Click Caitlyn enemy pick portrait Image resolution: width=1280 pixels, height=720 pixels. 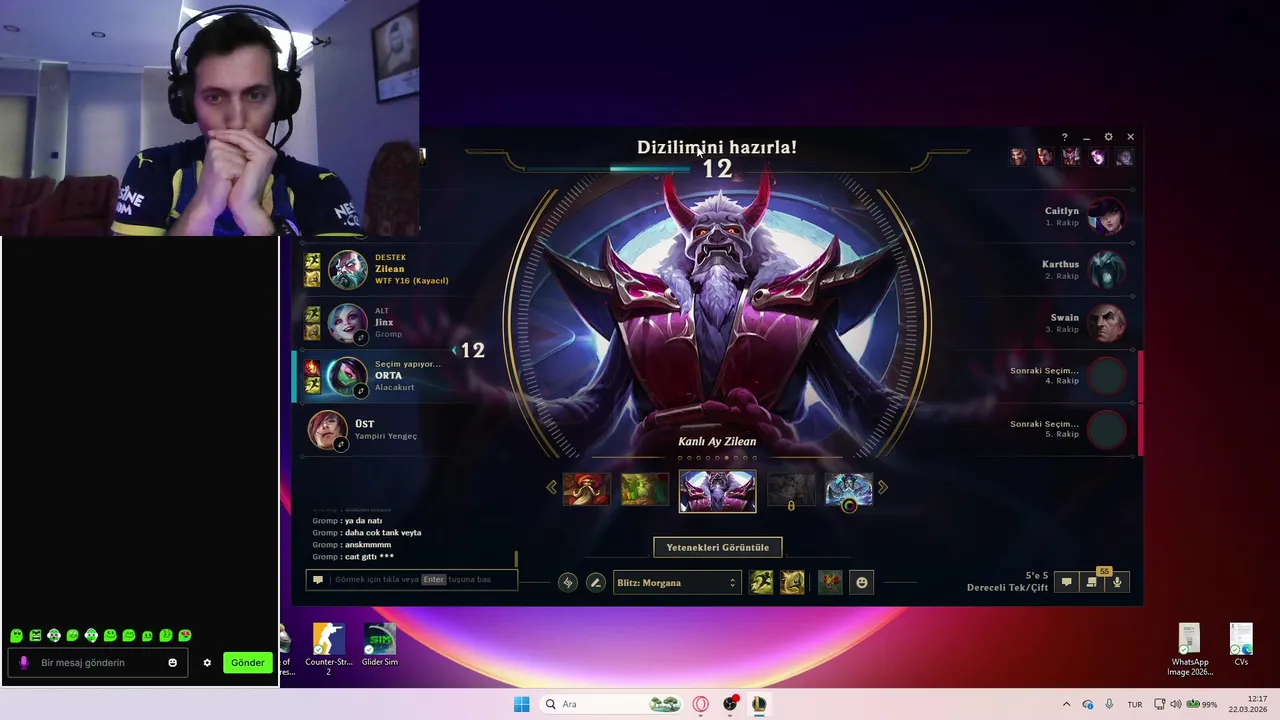1106,216
